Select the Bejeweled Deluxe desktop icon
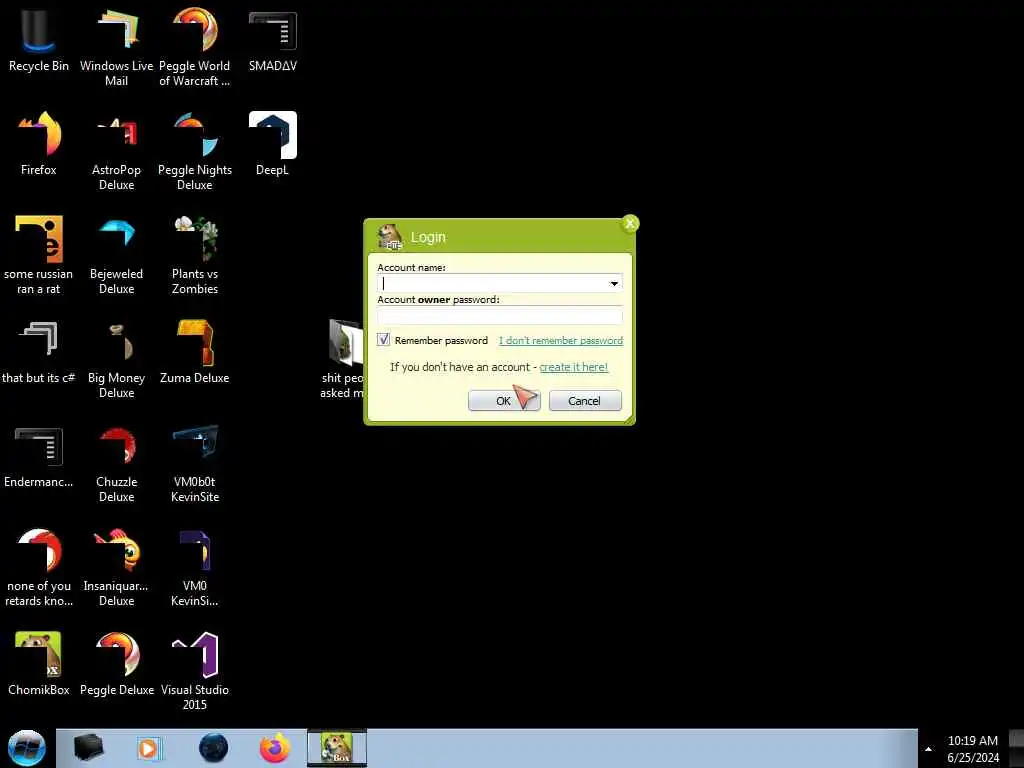 tap(116, 255)
